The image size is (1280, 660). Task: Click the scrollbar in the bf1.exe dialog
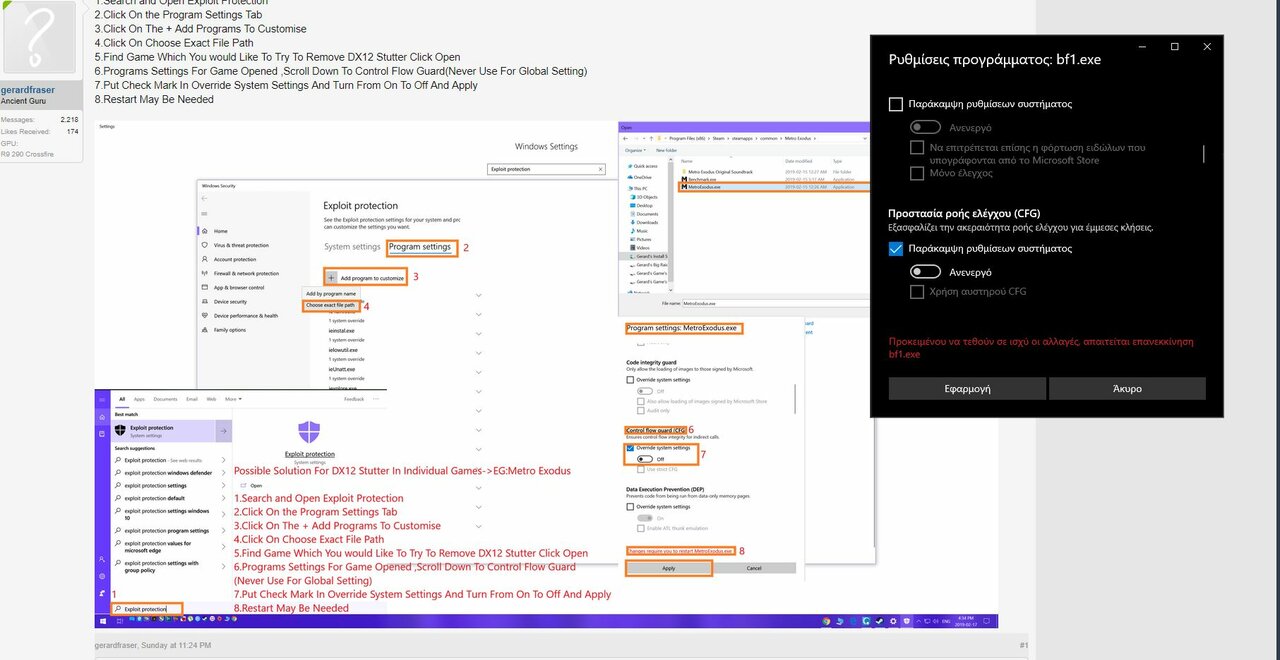tap(1203, 153)
